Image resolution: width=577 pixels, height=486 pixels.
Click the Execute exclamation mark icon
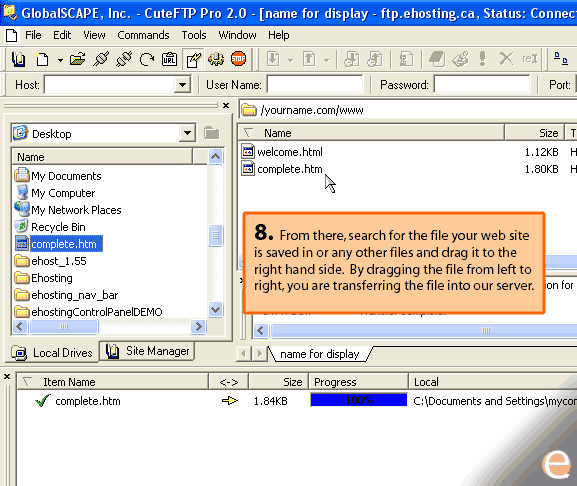pos(482,59)
